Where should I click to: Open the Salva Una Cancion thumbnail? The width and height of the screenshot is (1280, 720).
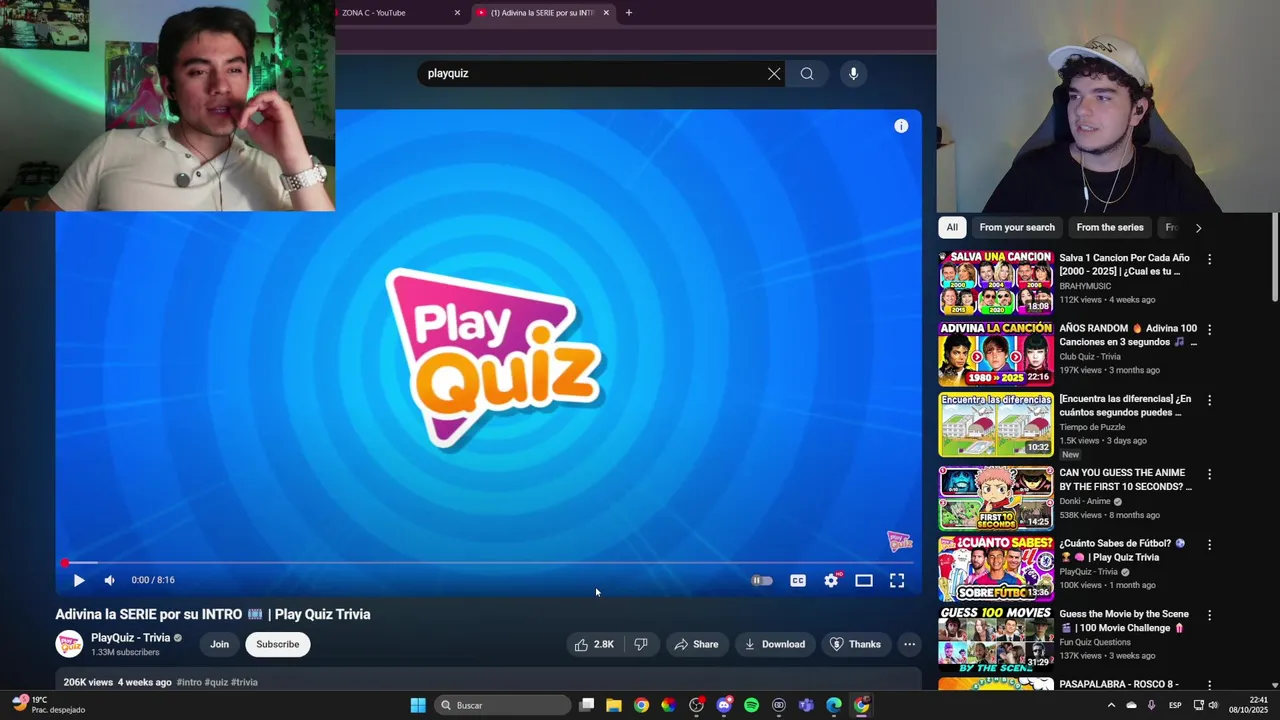pos(996,283)
